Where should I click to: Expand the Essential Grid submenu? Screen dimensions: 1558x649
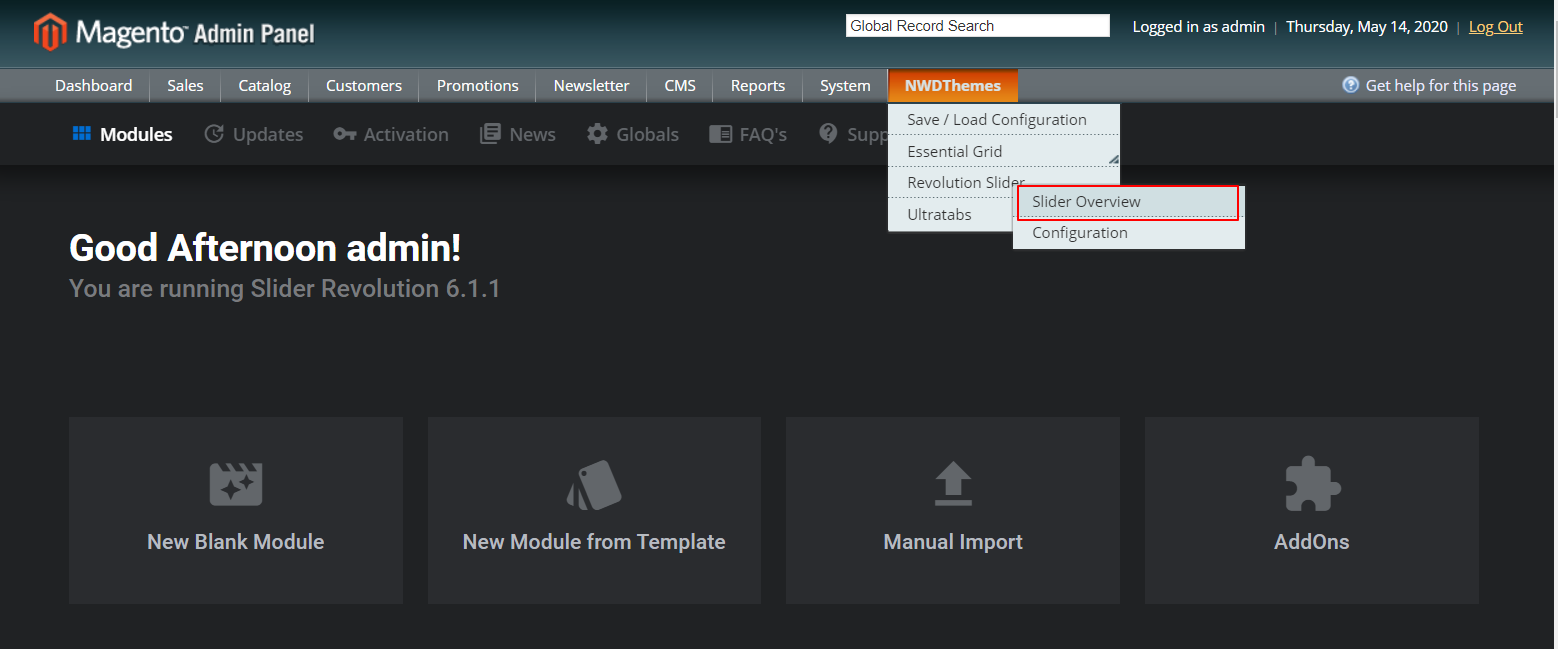[x=1004, y=152]
